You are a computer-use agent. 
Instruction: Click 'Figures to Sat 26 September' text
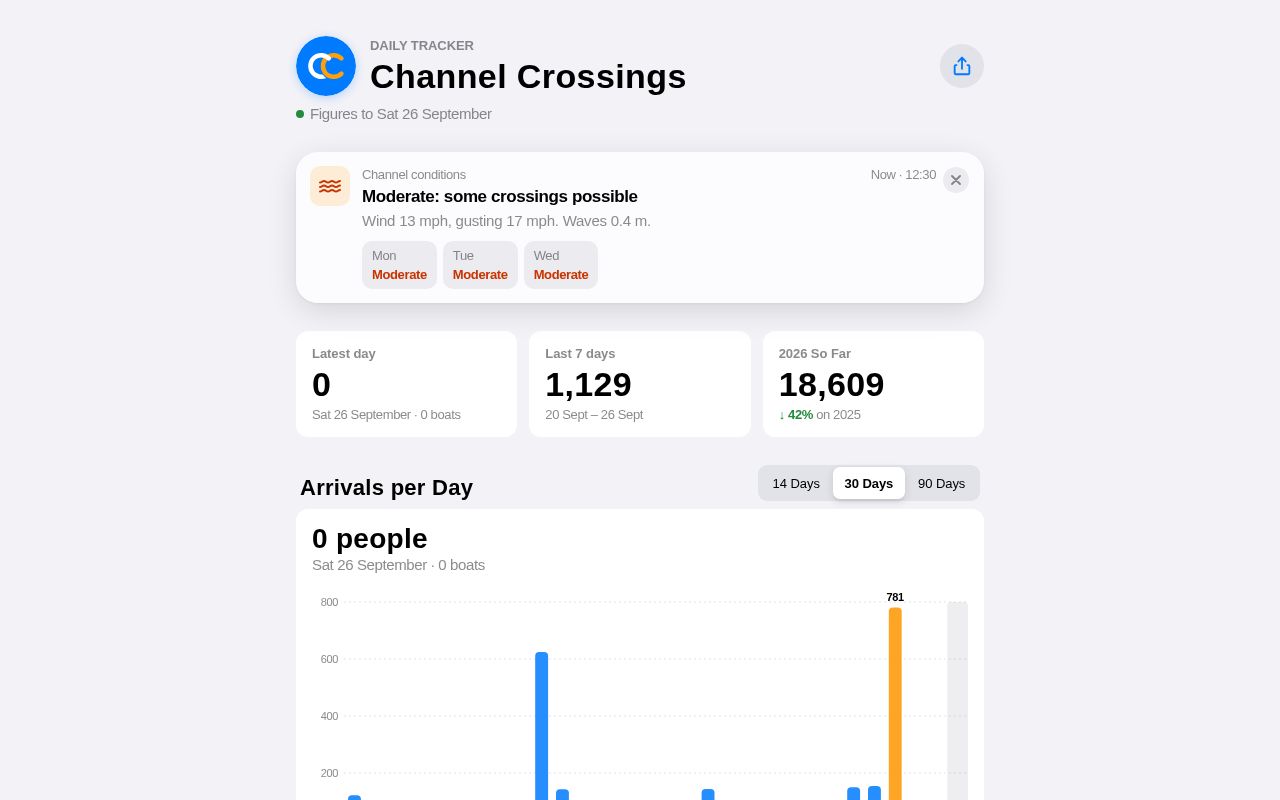[x=401, y=114]
